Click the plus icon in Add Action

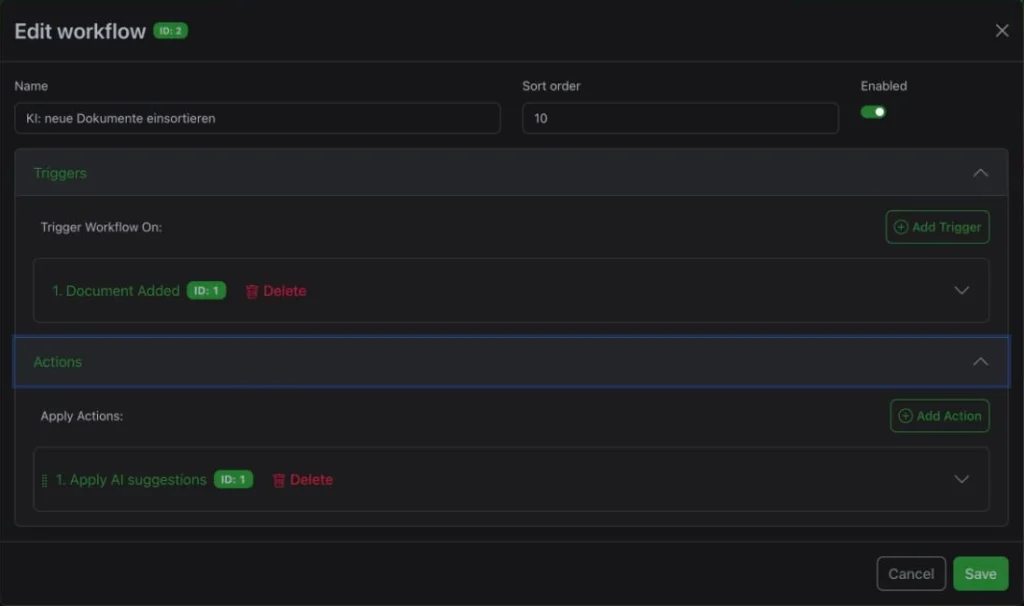905,416
